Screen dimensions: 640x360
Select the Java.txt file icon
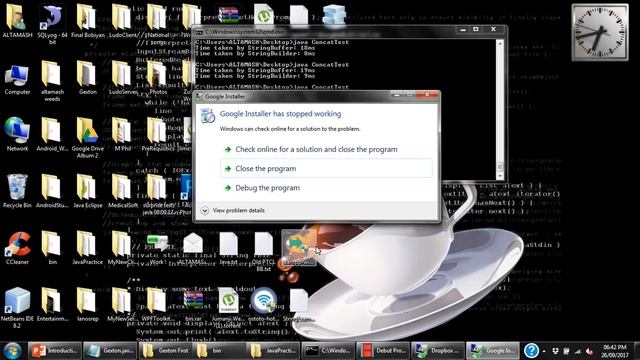tap(229, 248)
